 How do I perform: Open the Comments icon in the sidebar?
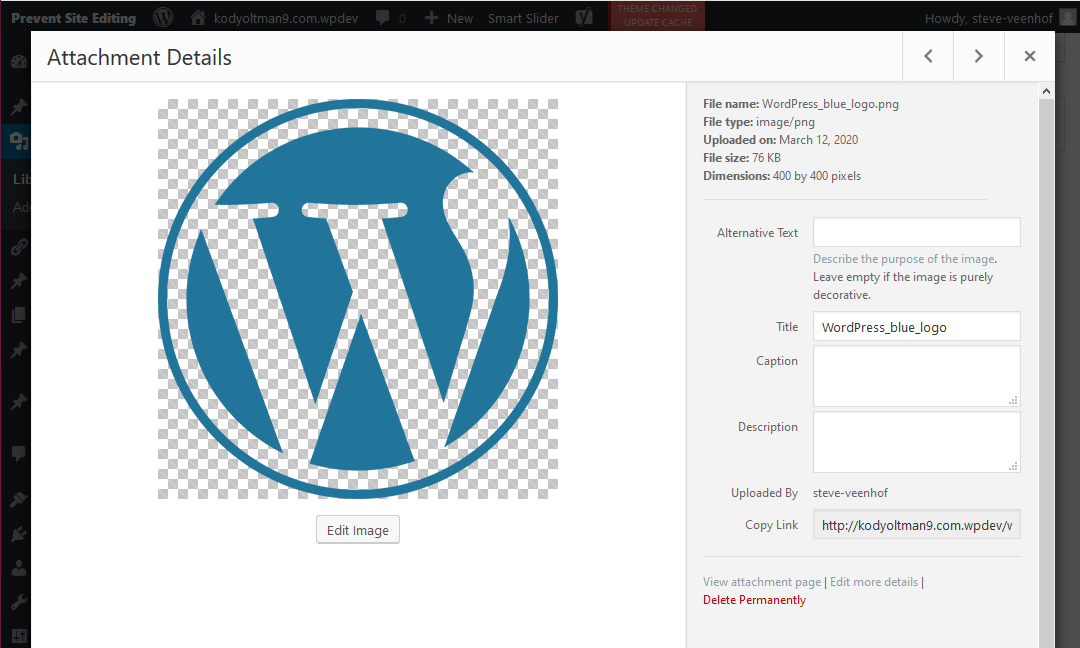pos(19,453)
